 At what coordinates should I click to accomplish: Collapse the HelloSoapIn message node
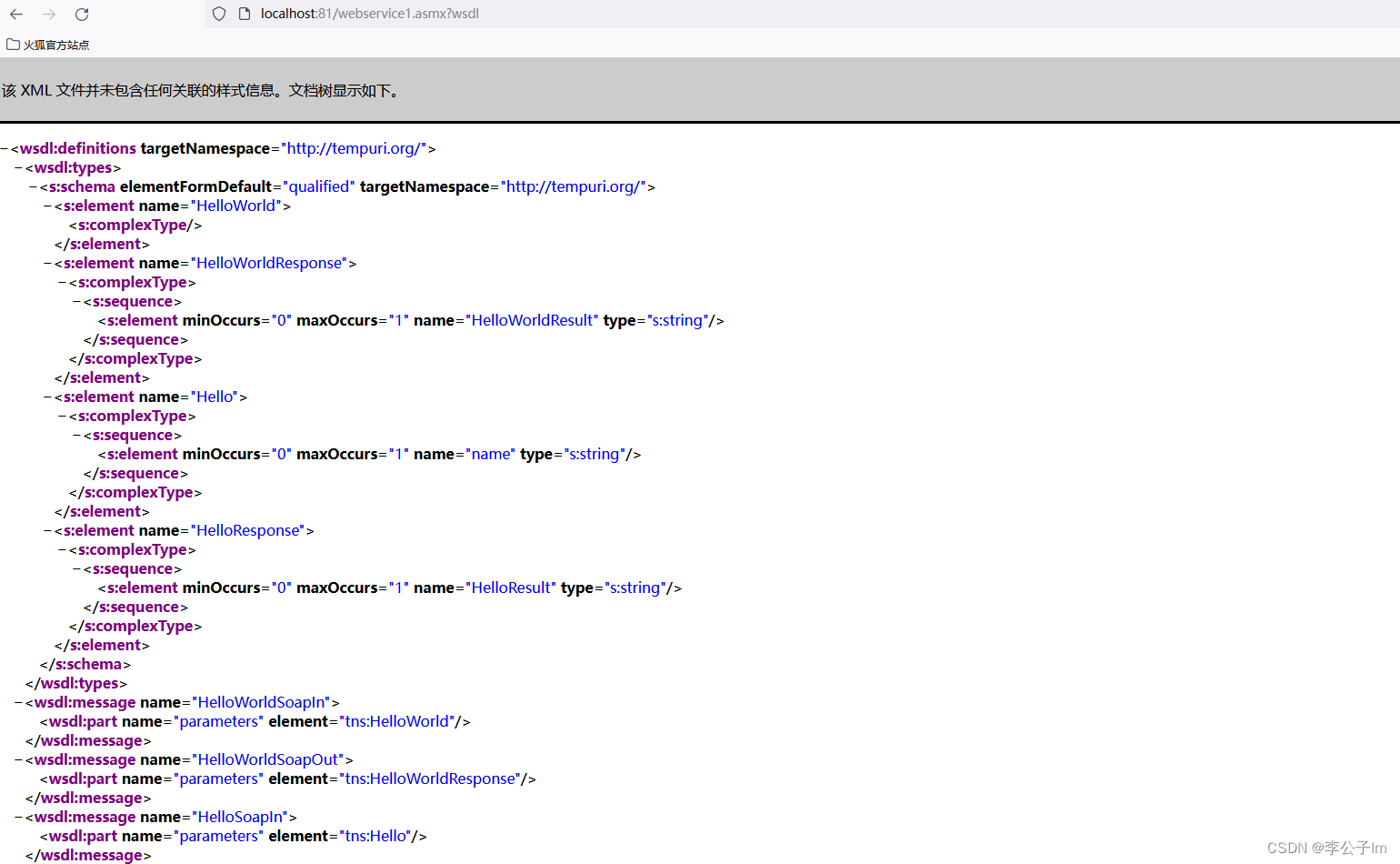(x=19, y=817)
